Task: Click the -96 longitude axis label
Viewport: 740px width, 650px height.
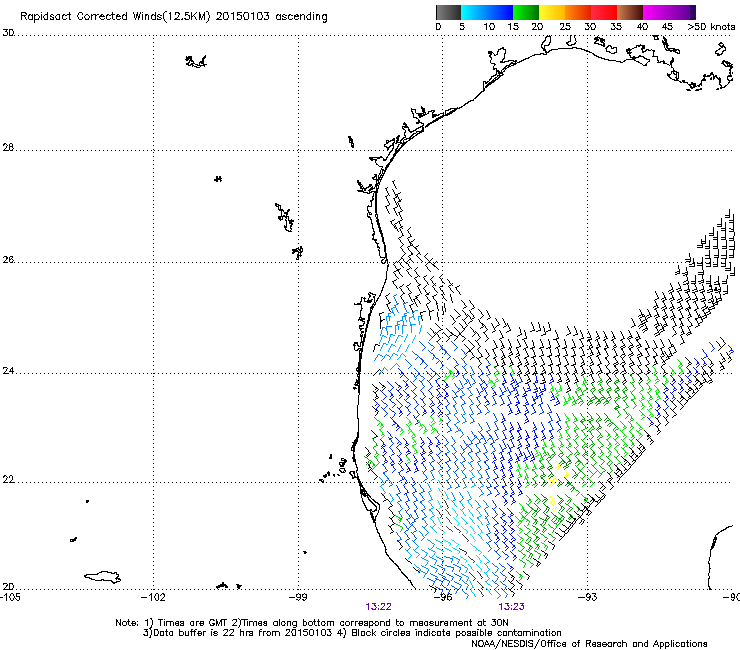Action: [442, 597]
